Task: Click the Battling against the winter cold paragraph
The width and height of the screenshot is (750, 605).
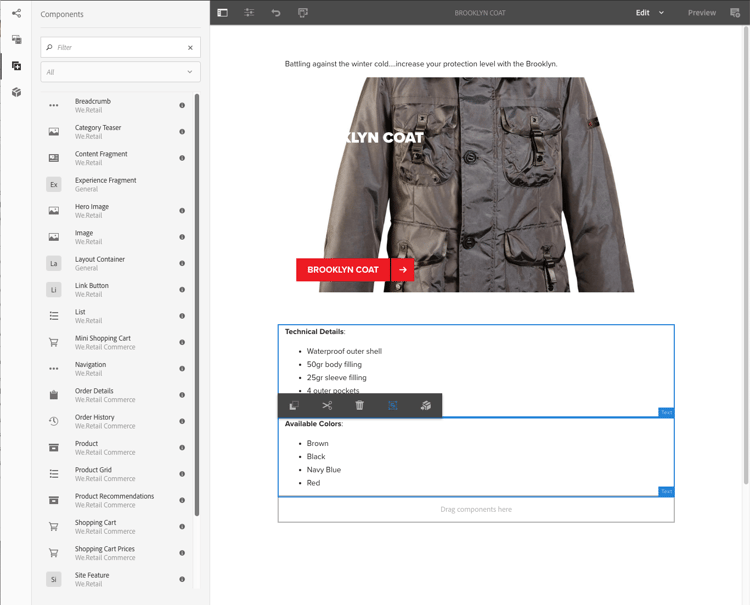Action: point(421,64)
